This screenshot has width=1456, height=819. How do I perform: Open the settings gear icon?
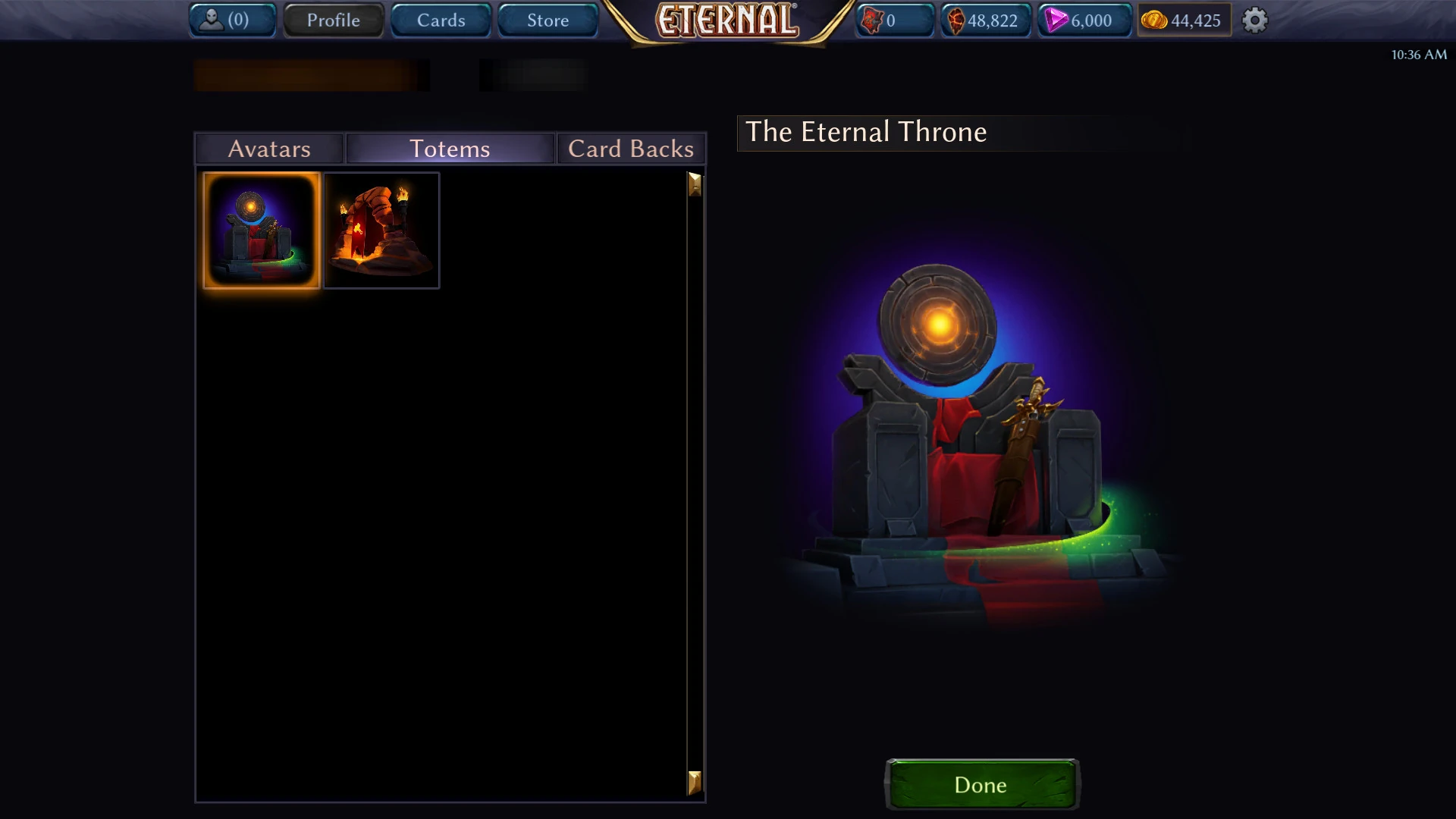tap(1254, 20)
